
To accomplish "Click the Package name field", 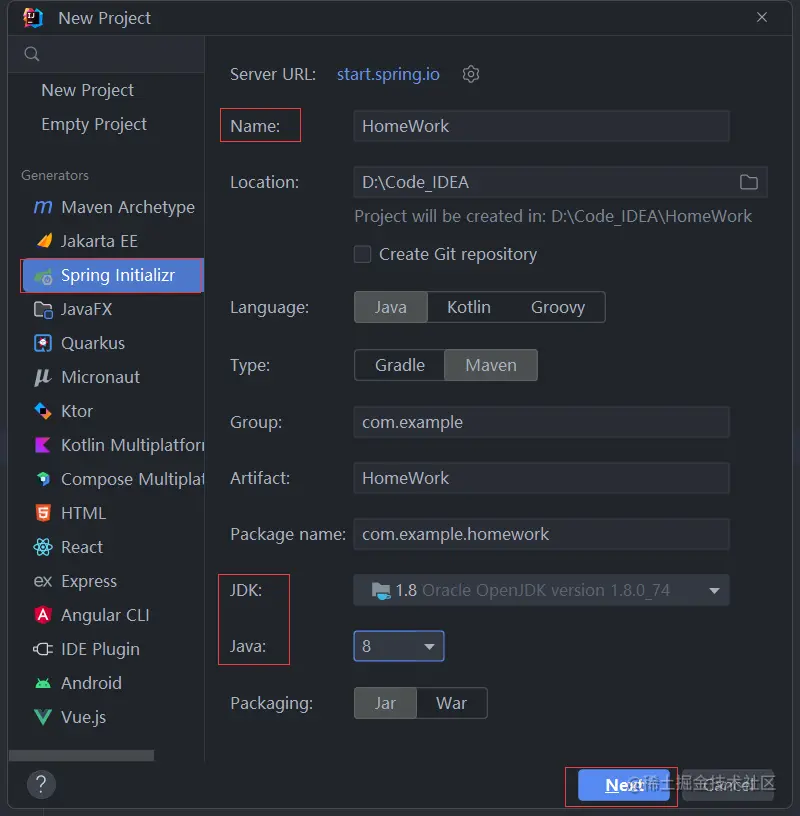I will [x=541, y=534].
